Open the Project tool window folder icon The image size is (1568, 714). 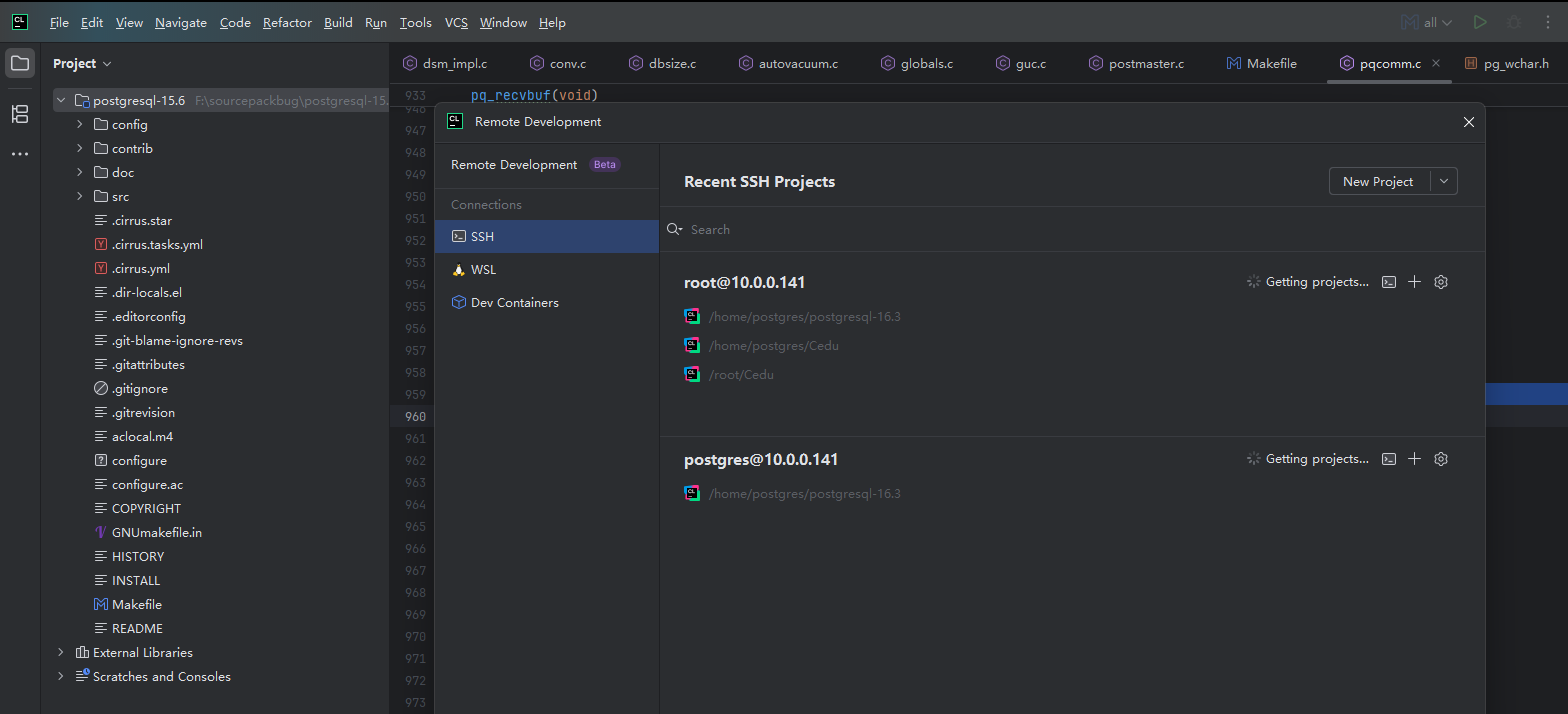20,63
